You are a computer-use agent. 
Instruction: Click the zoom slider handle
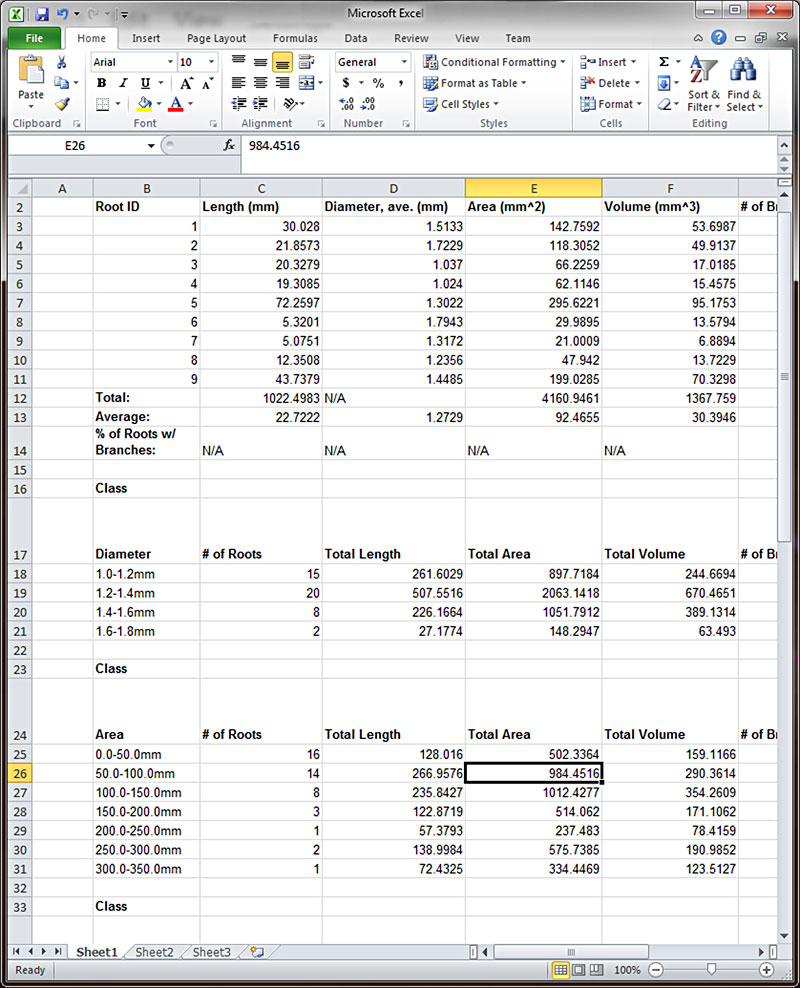click(711, 969)
